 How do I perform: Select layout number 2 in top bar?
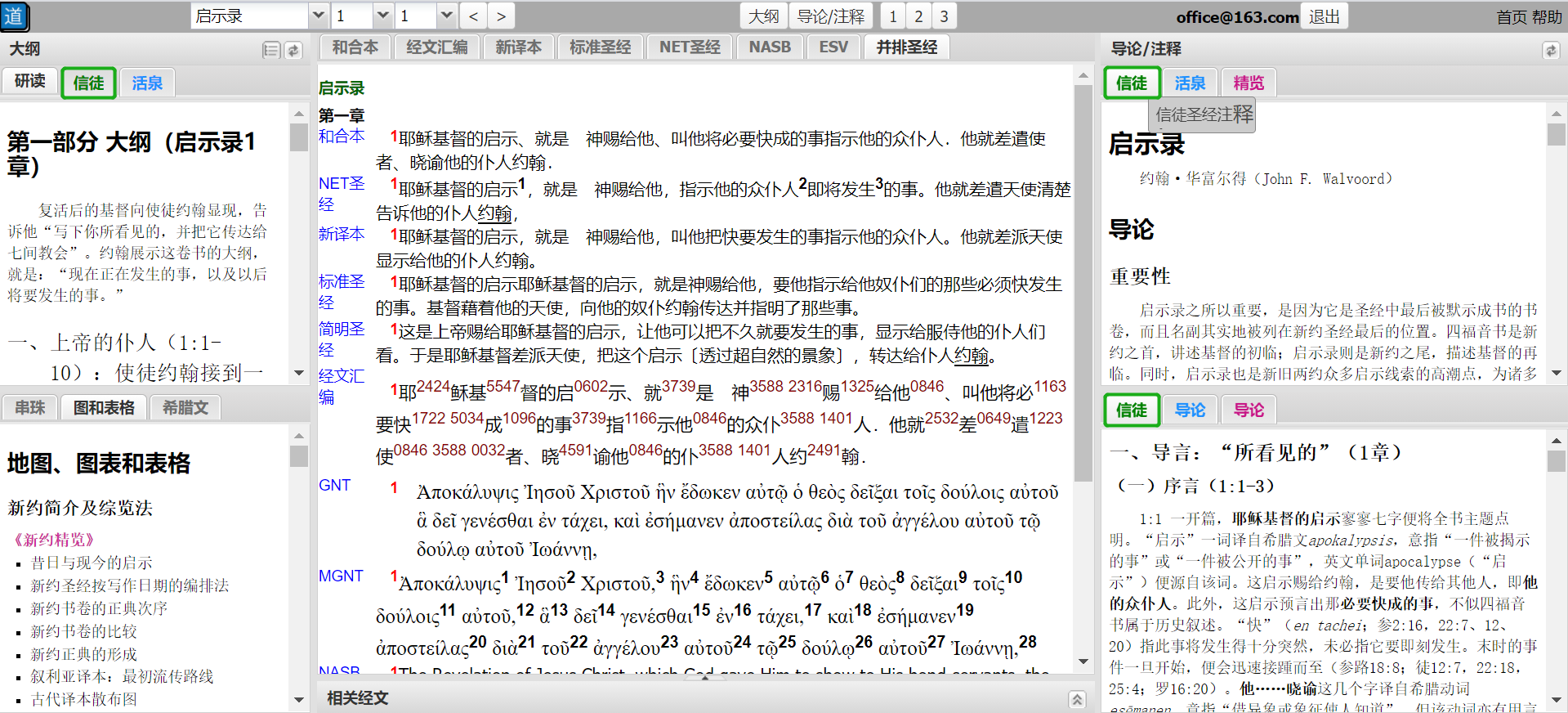click(x=918, y=16)
